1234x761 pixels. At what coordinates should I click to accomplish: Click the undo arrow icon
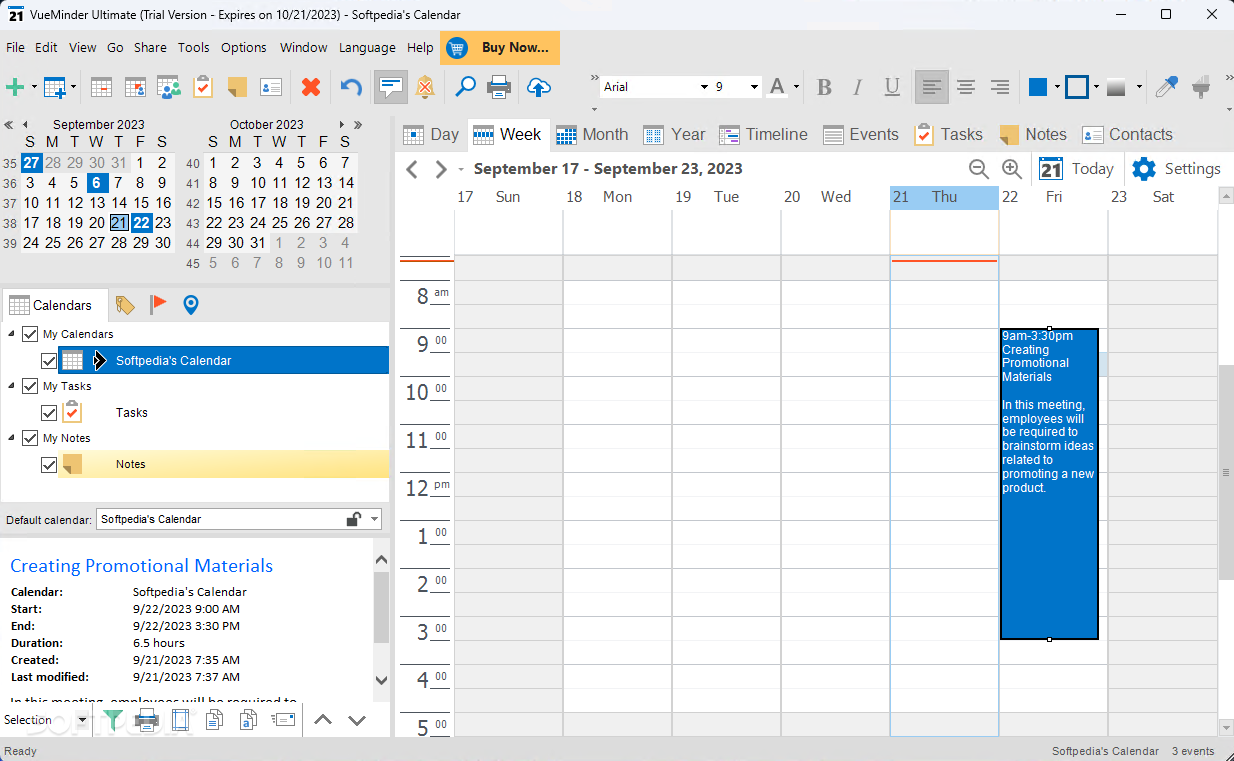[351, 87]
